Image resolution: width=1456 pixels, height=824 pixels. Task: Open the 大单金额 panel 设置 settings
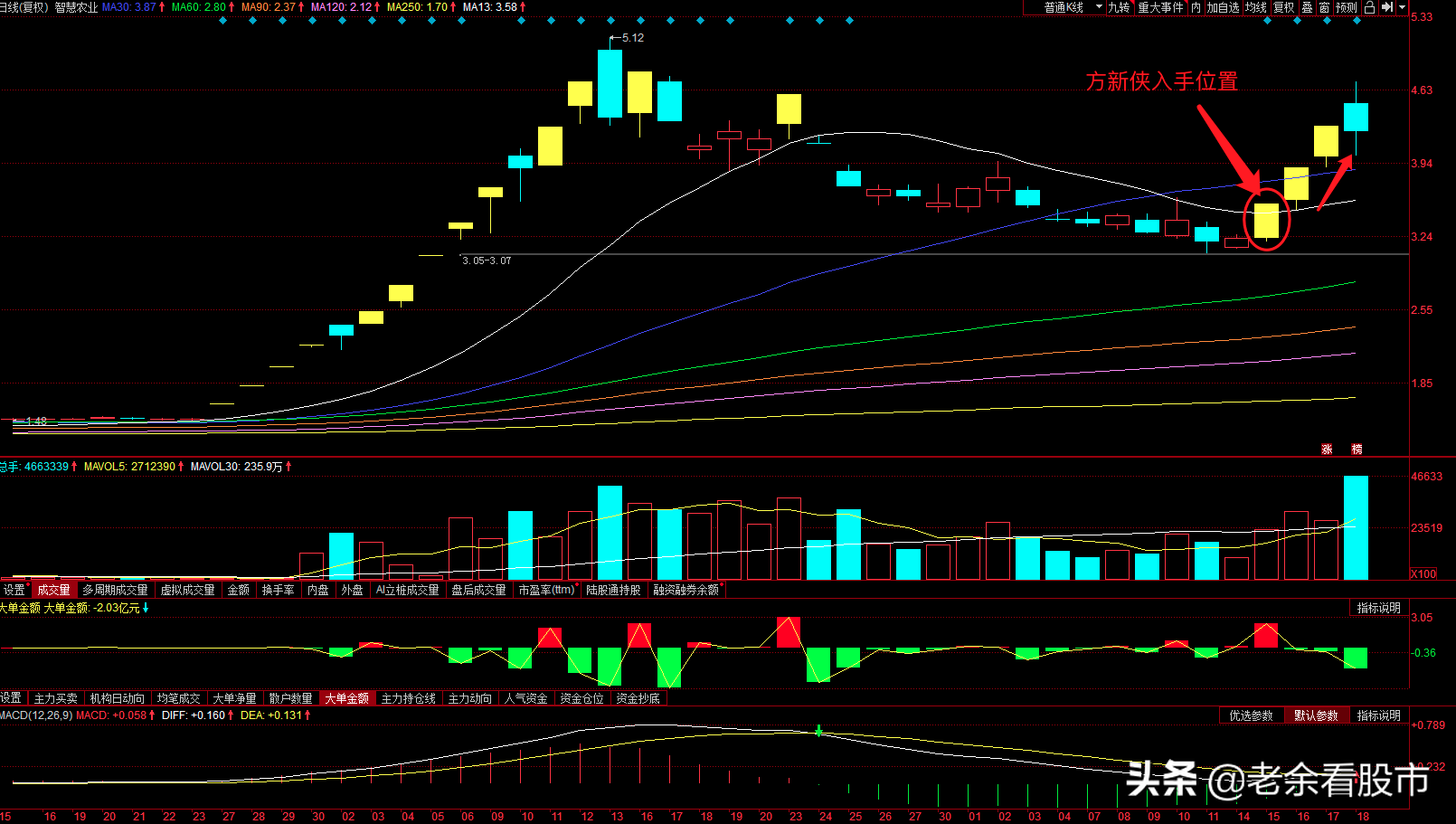12,698
